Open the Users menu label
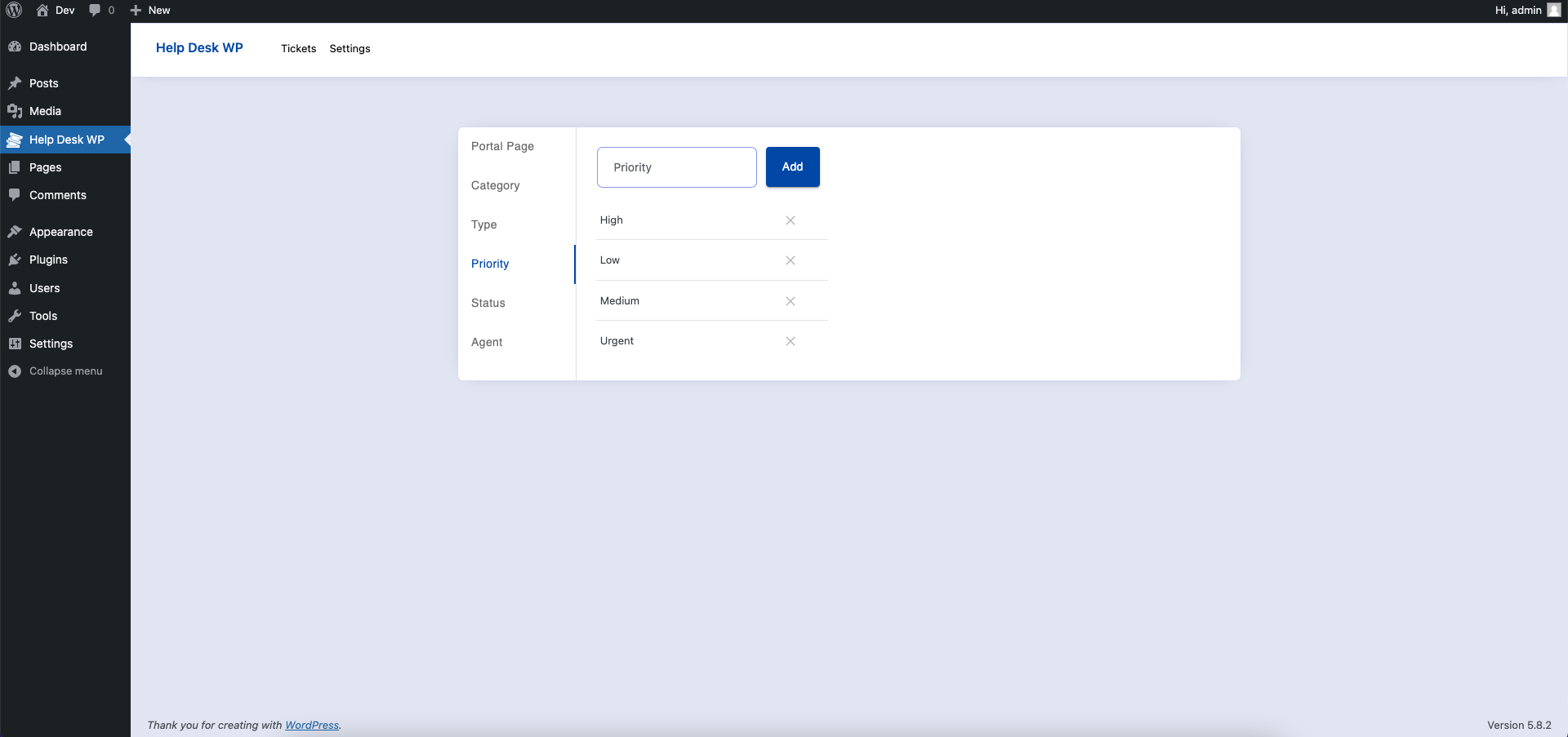This screenshot has height=737, width=1568. tap(44, 288)
